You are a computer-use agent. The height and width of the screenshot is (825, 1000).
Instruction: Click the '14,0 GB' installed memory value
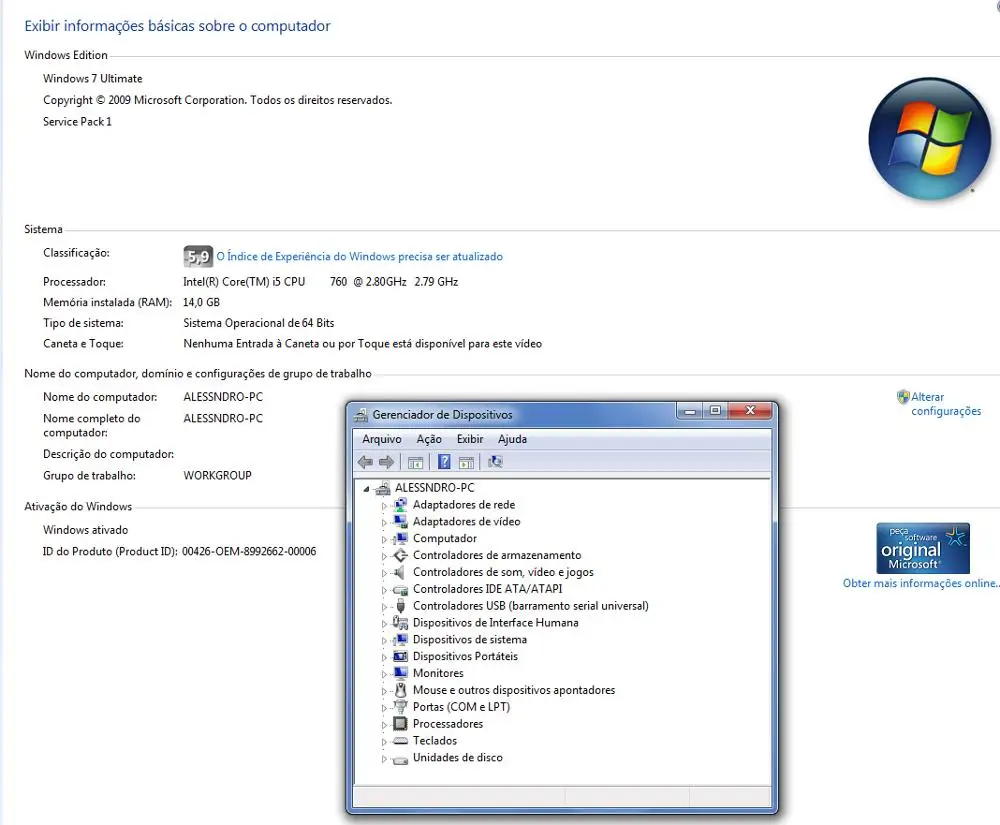click(x=202, y=302)
